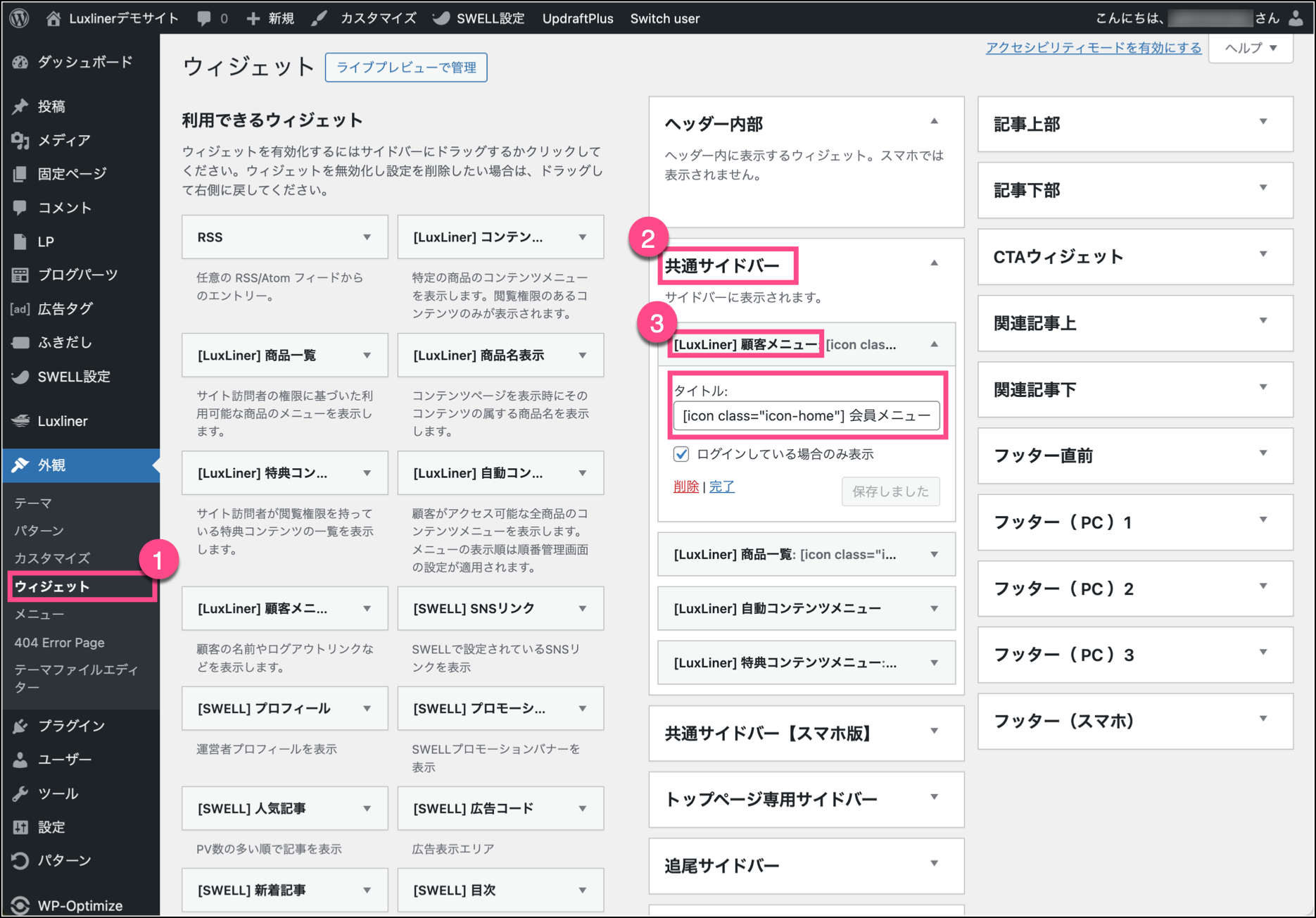Click the ライブプレビューで管理 button

pos(406,68)
